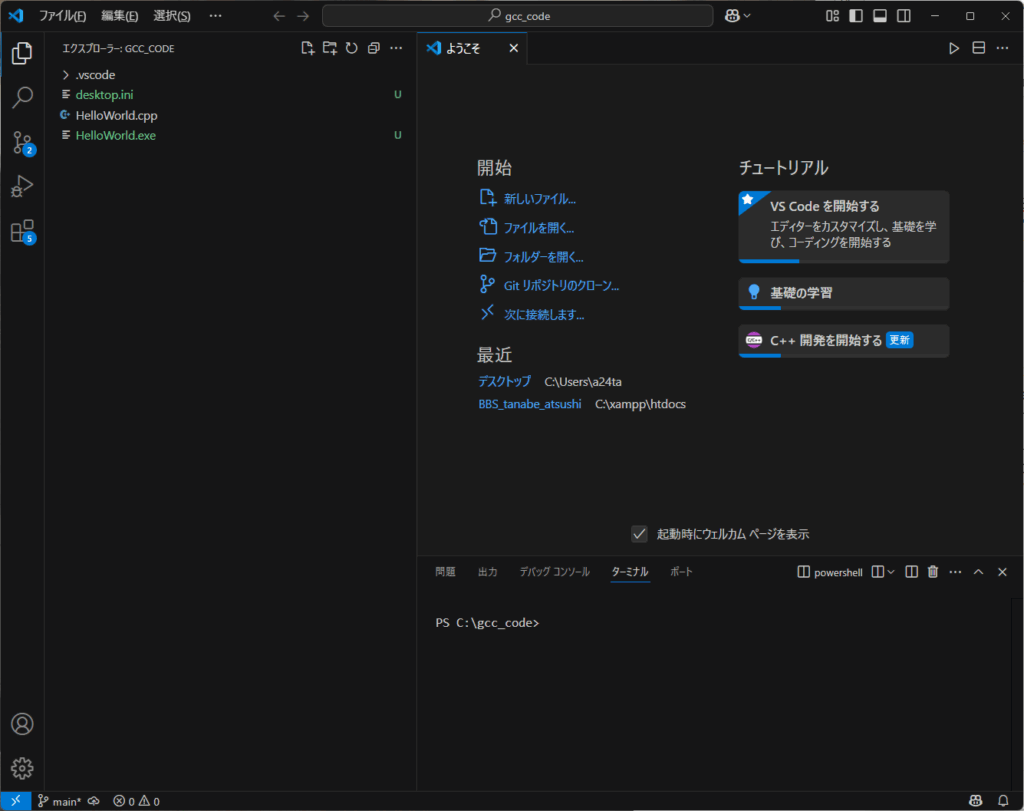Screen dimensions: 1024x811
Task: Open terminal panel more actions ellipsis
Action: [x=955, y=572]
